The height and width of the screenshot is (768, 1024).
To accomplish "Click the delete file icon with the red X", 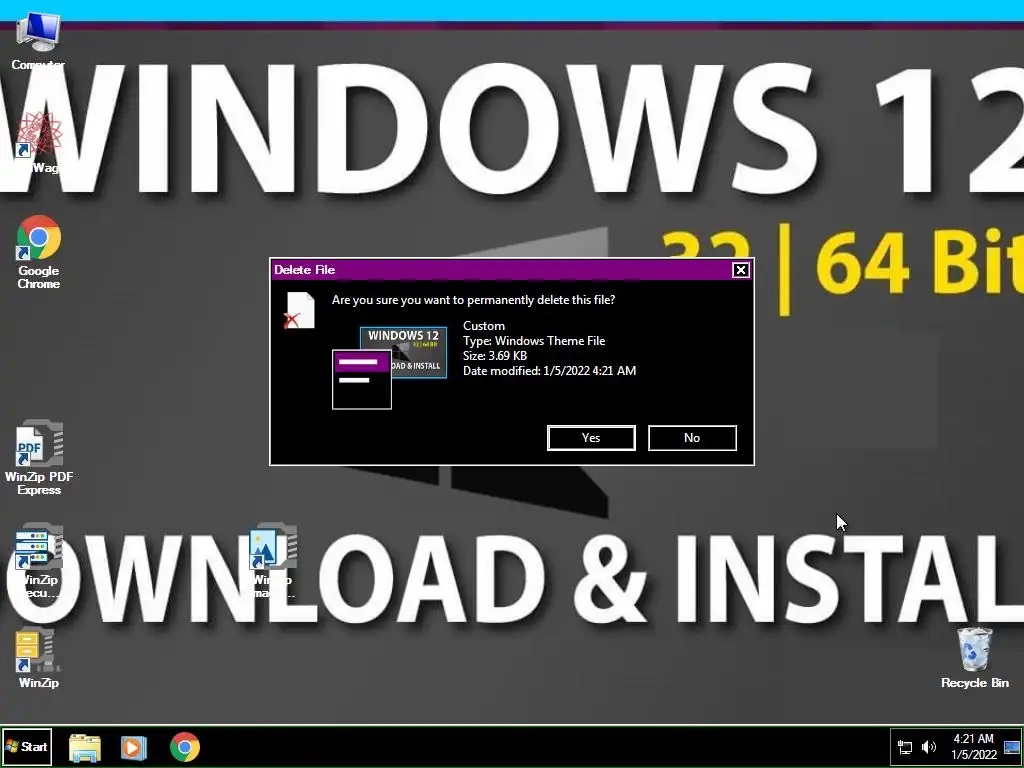I will click(300, 310).
